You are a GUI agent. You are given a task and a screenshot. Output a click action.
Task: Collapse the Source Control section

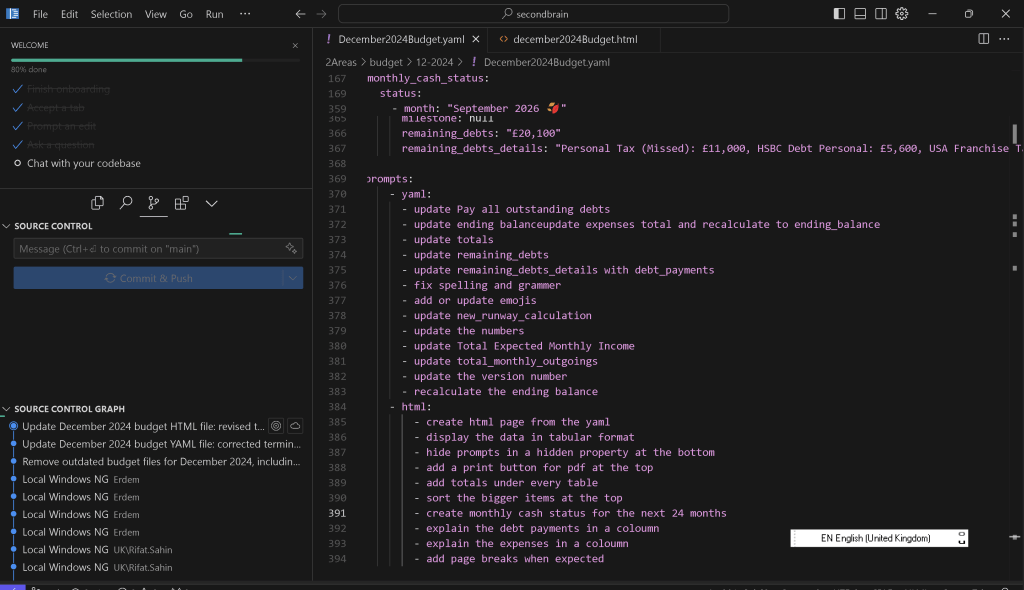pos(52,226)
